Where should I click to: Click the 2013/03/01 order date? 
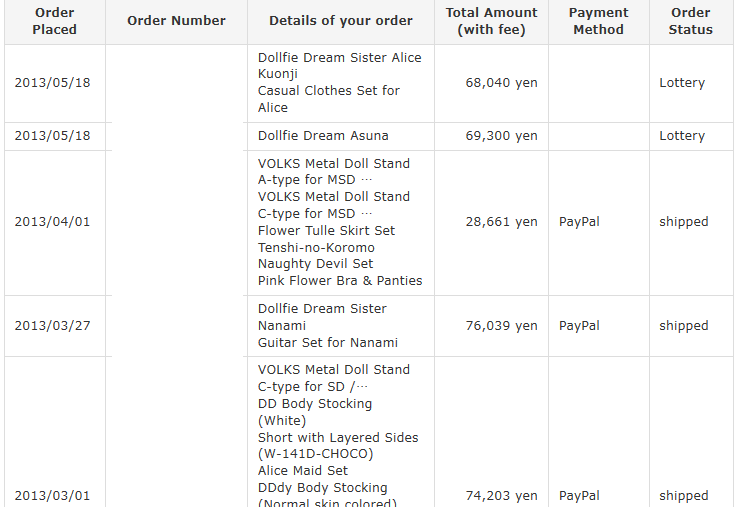(x=52, y=496)
